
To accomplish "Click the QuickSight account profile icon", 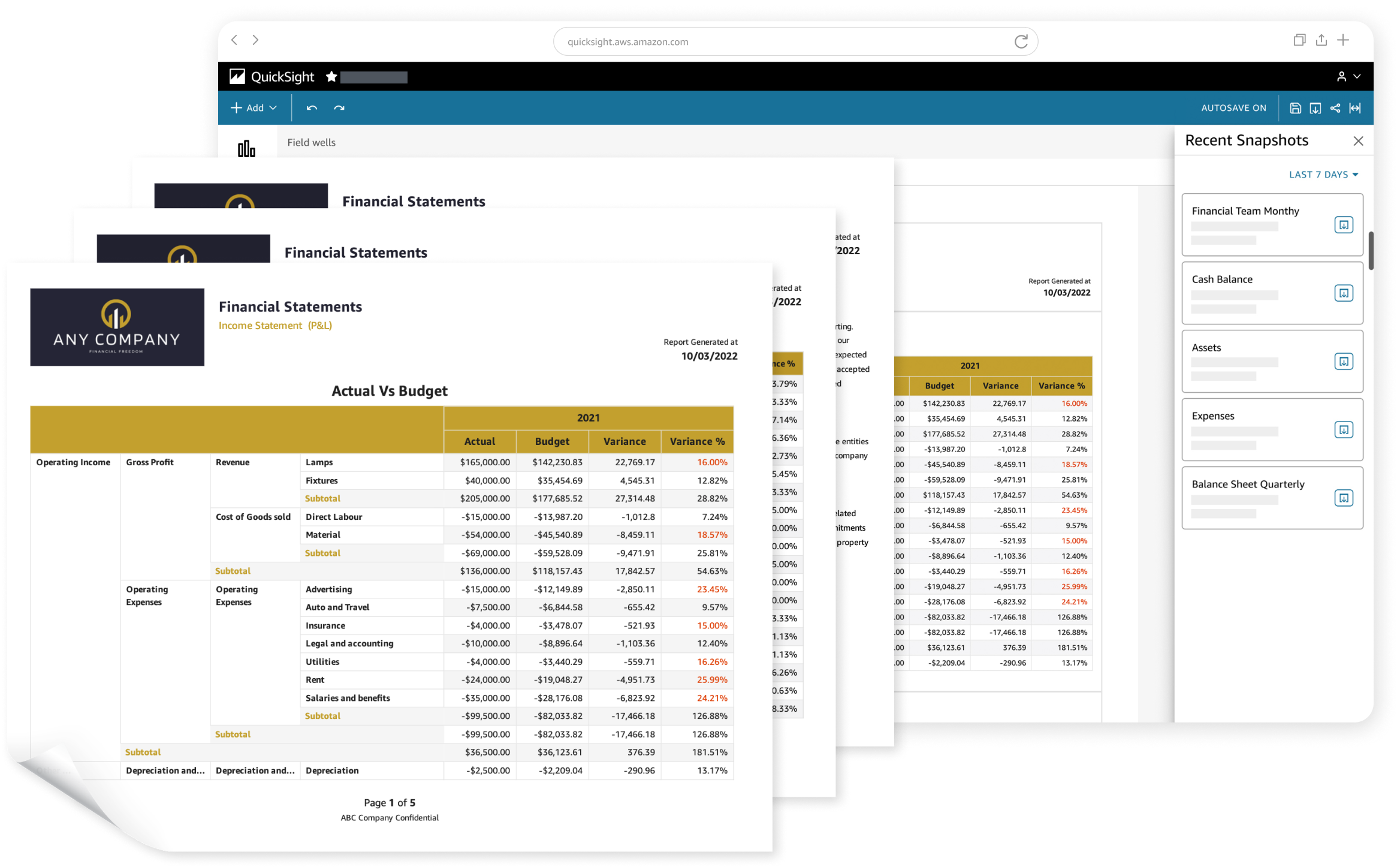I will [x=1341, y=77].
